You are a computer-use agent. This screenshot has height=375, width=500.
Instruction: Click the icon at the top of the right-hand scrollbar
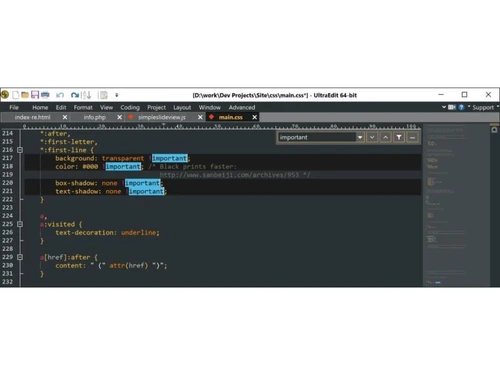[x=494, y=130]
